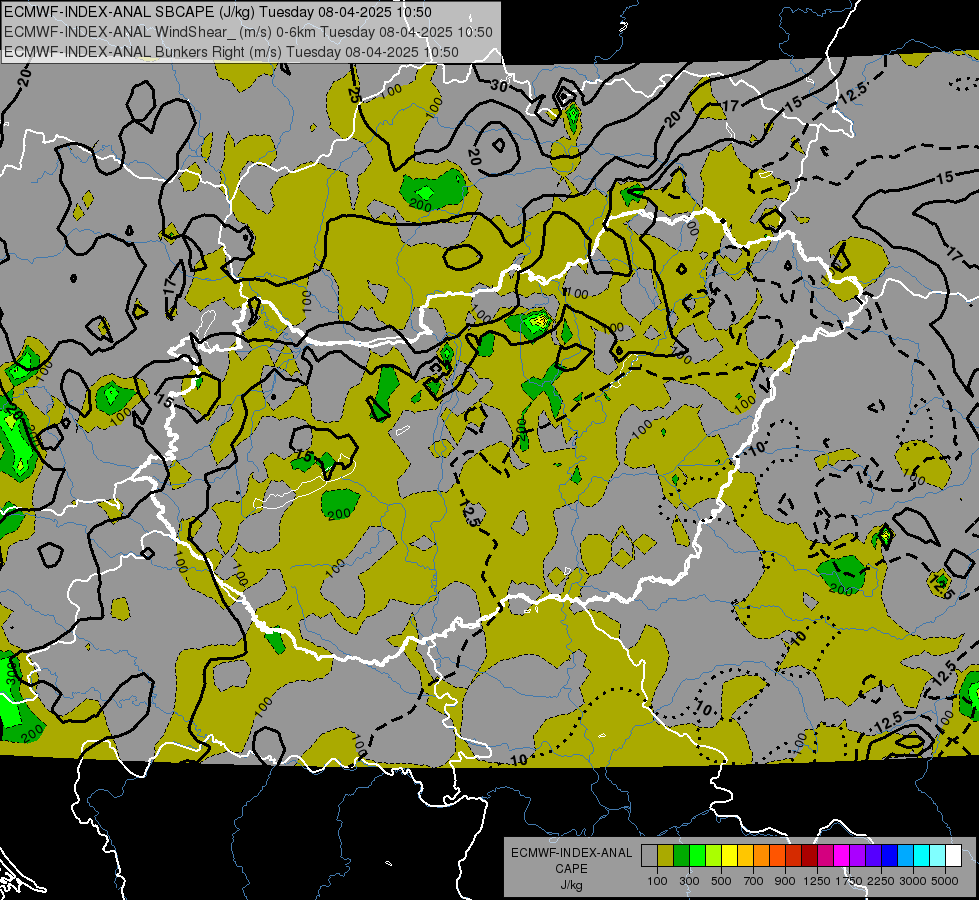Click the ECMWF-INDEX-ANAL label in legend
The width and height of the screenshot is (979, 900).
point(571,853)
